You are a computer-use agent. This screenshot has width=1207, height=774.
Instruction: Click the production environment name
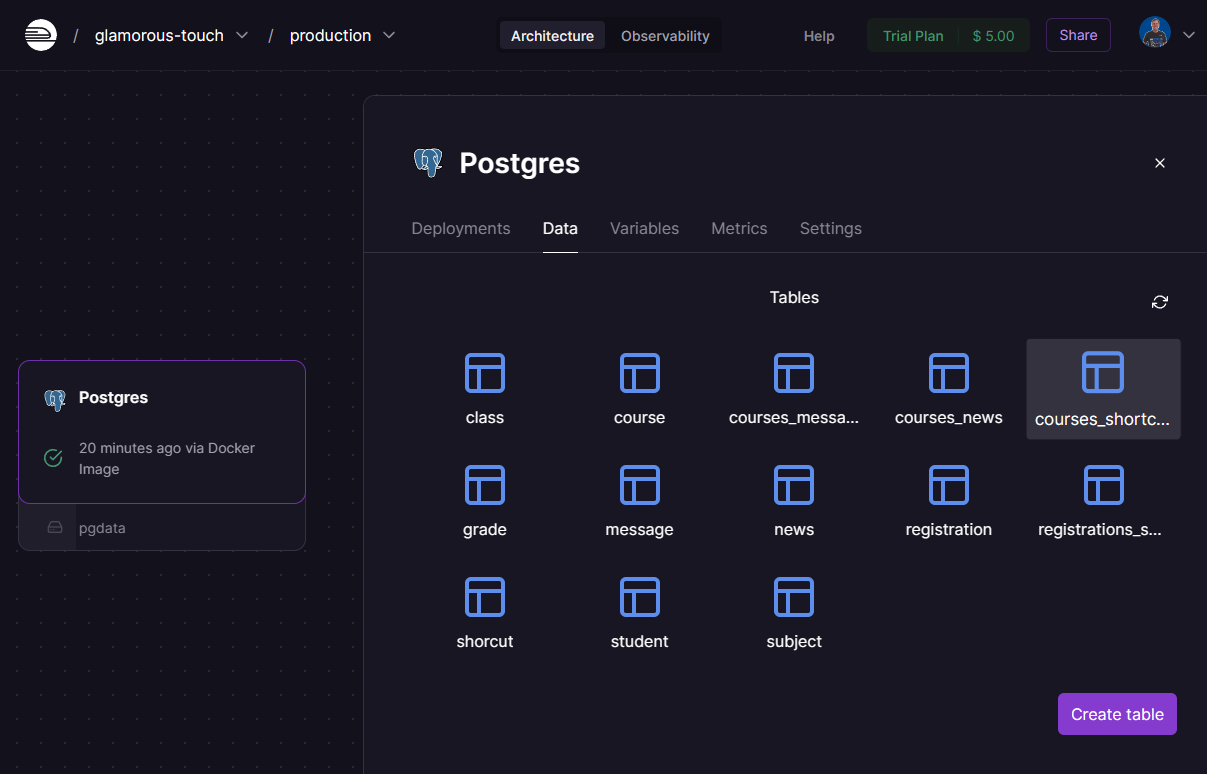330,35
